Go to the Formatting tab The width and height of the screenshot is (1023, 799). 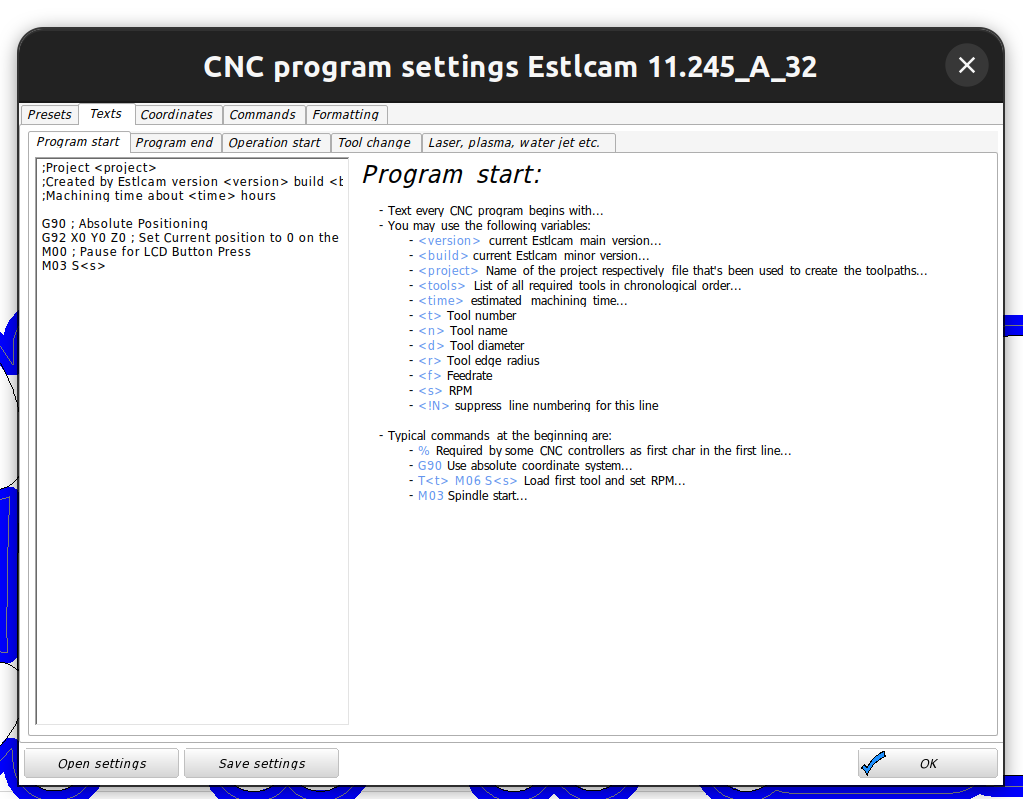click(x=346, y=114)
